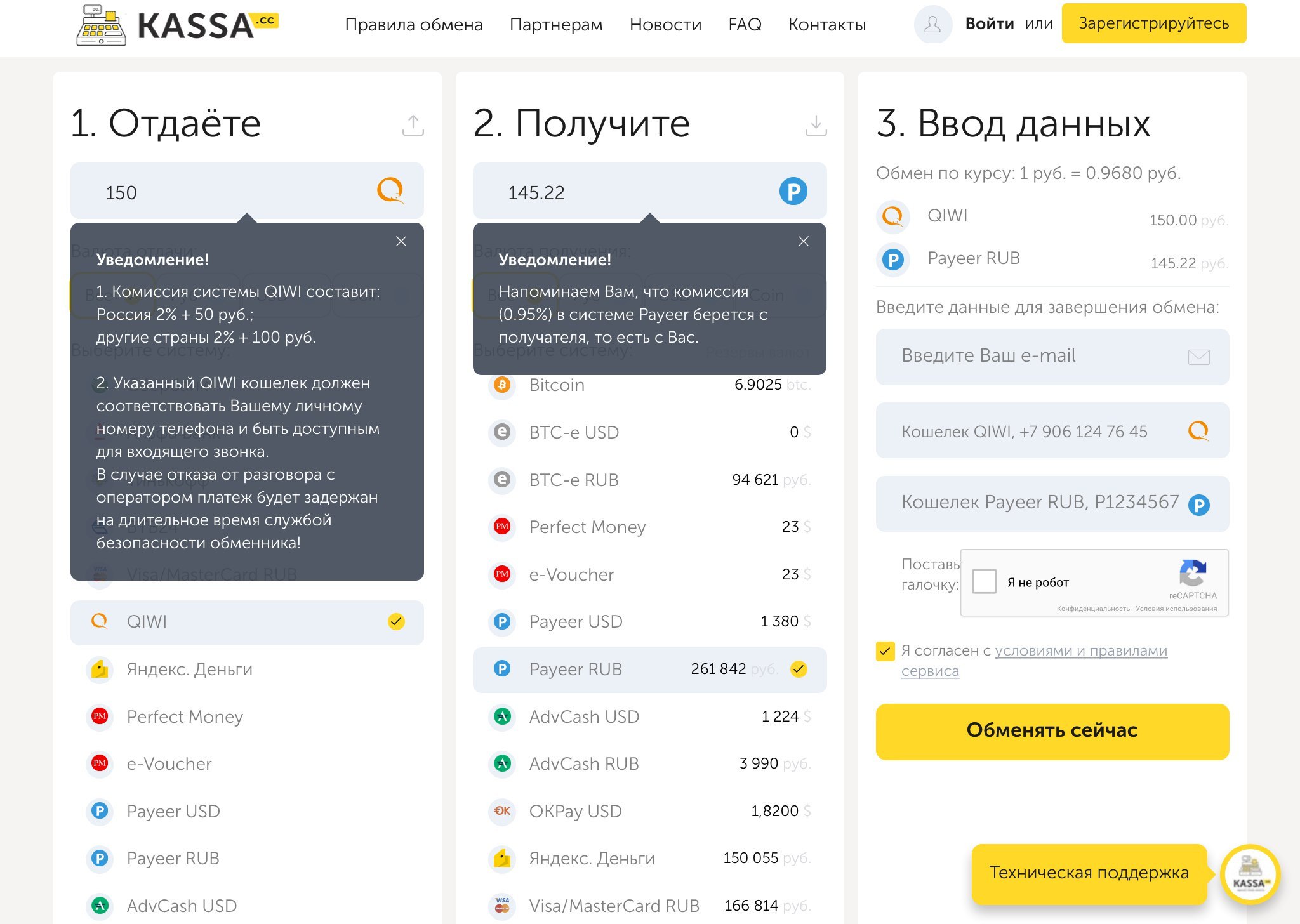
Task: Click the Payeer USD icon in give list
Action: coord(100,811)
